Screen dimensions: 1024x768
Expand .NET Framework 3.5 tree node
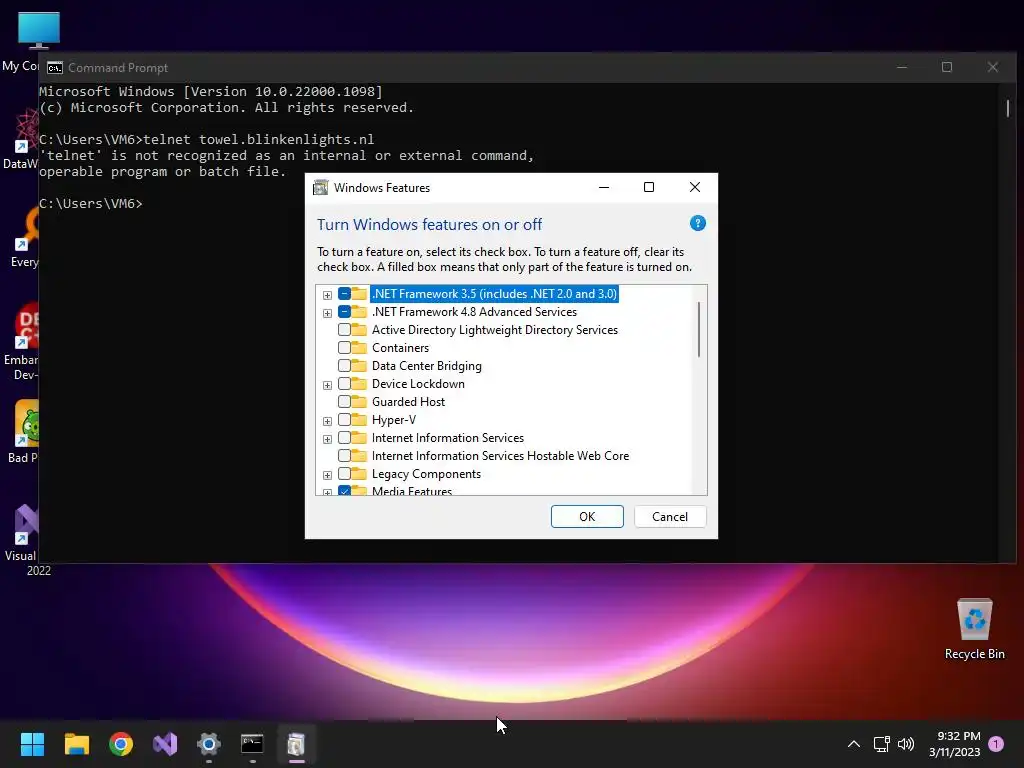pyautogui.click(x=327, y=295)
